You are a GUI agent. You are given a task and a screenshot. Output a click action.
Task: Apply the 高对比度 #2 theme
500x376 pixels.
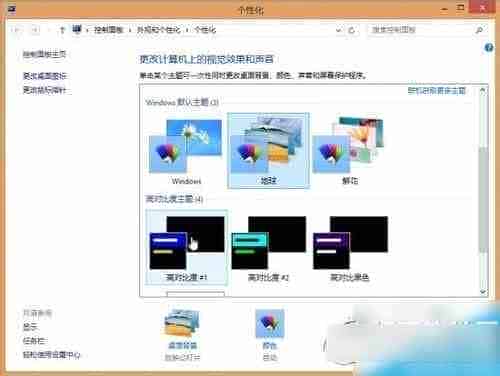268,248
